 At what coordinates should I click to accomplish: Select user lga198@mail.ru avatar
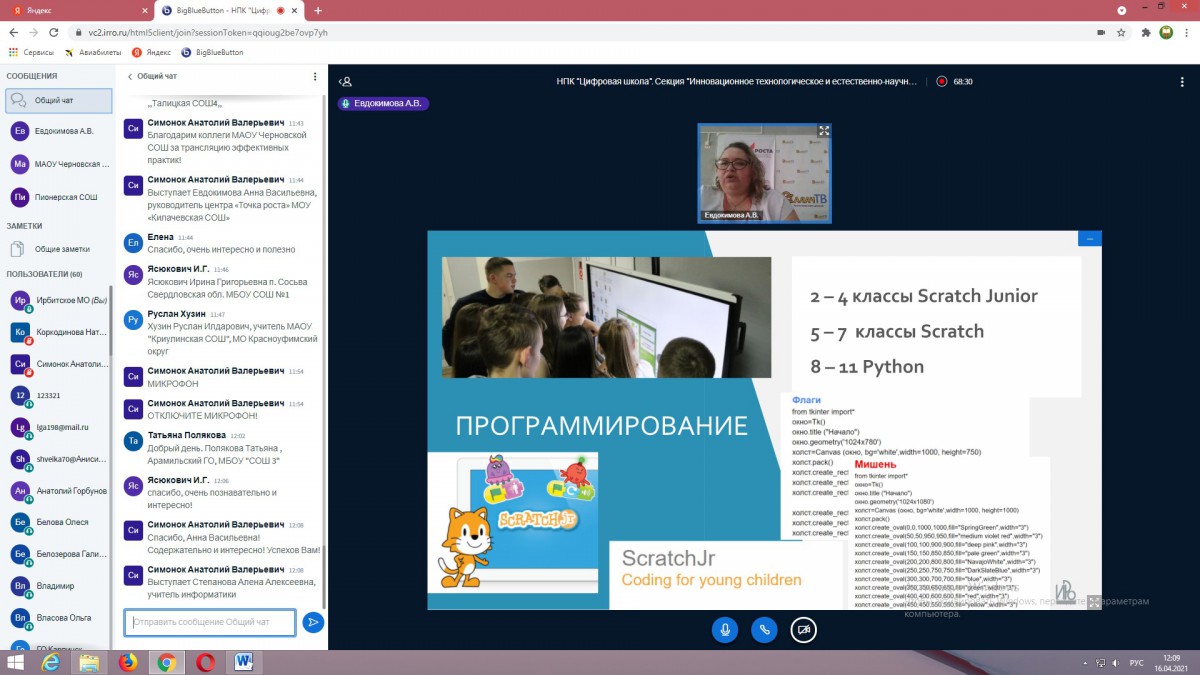point(20,427)
